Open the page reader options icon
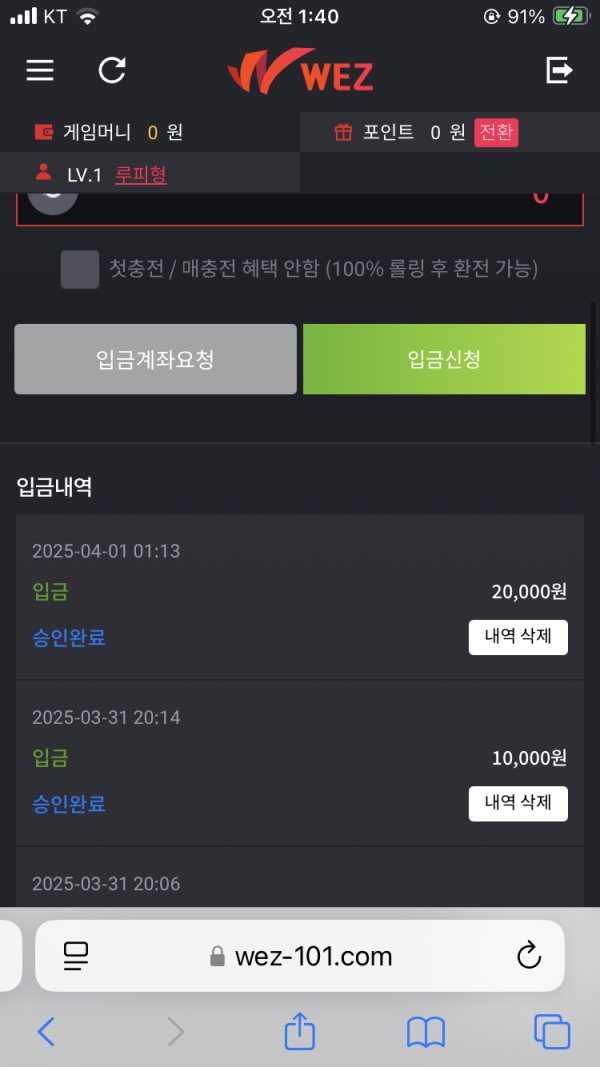600x1067 pixels. 76,956
